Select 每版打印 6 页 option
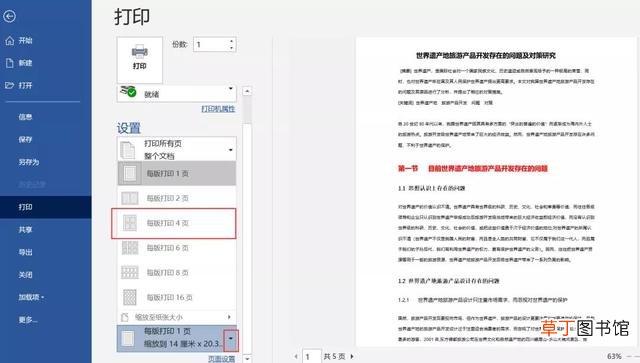Viewport: 640px width, 363px height. click(x=176, y=248)
